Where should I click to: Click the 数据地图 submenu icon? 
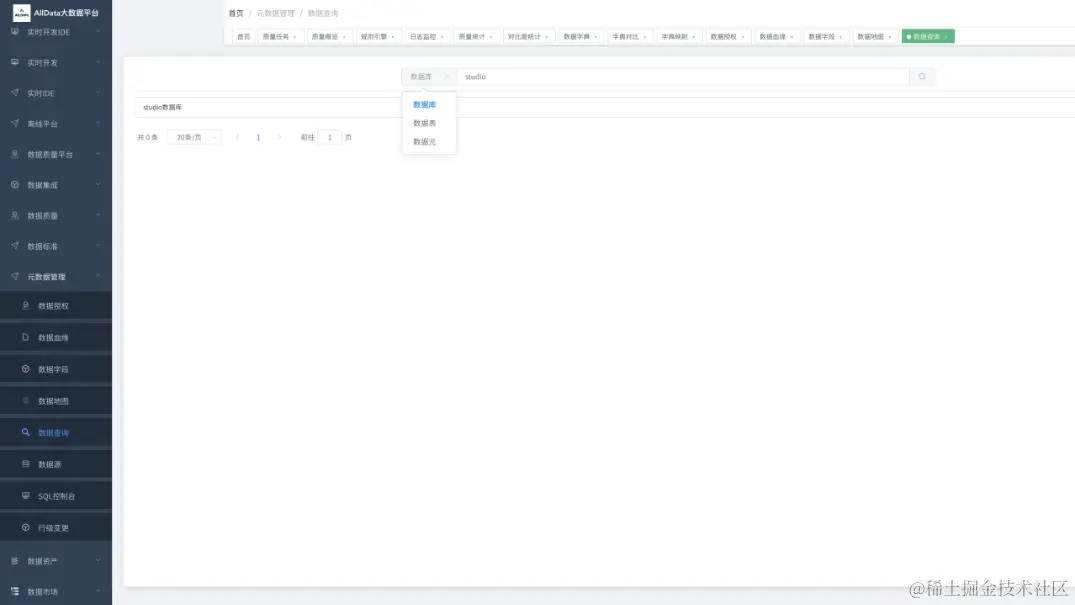click(x=25, y=401)
